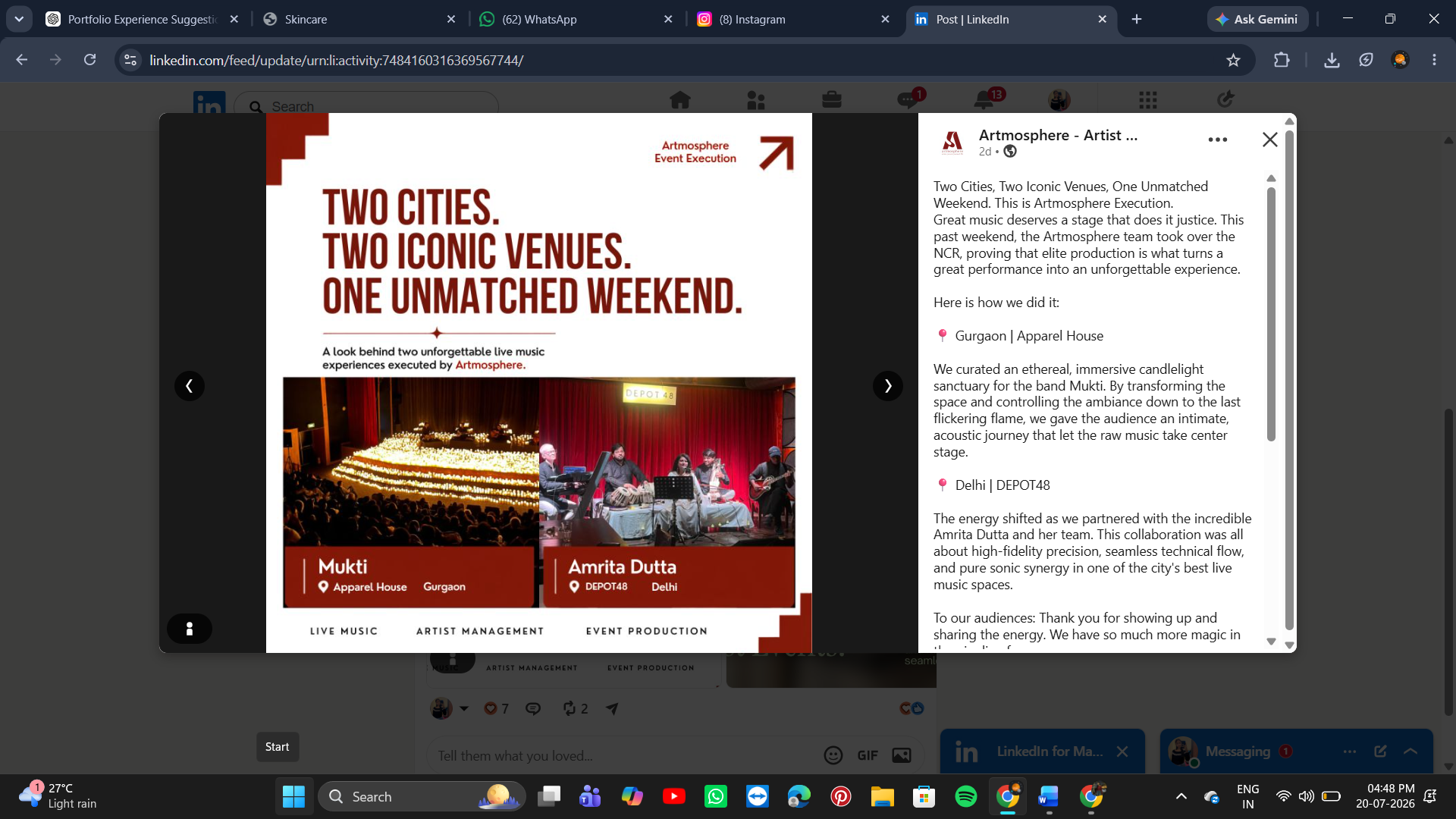Open emoji picker in comment box
Image resolution: width=1456 pixels, height=819 pixels.
click(x=833, y=755)
